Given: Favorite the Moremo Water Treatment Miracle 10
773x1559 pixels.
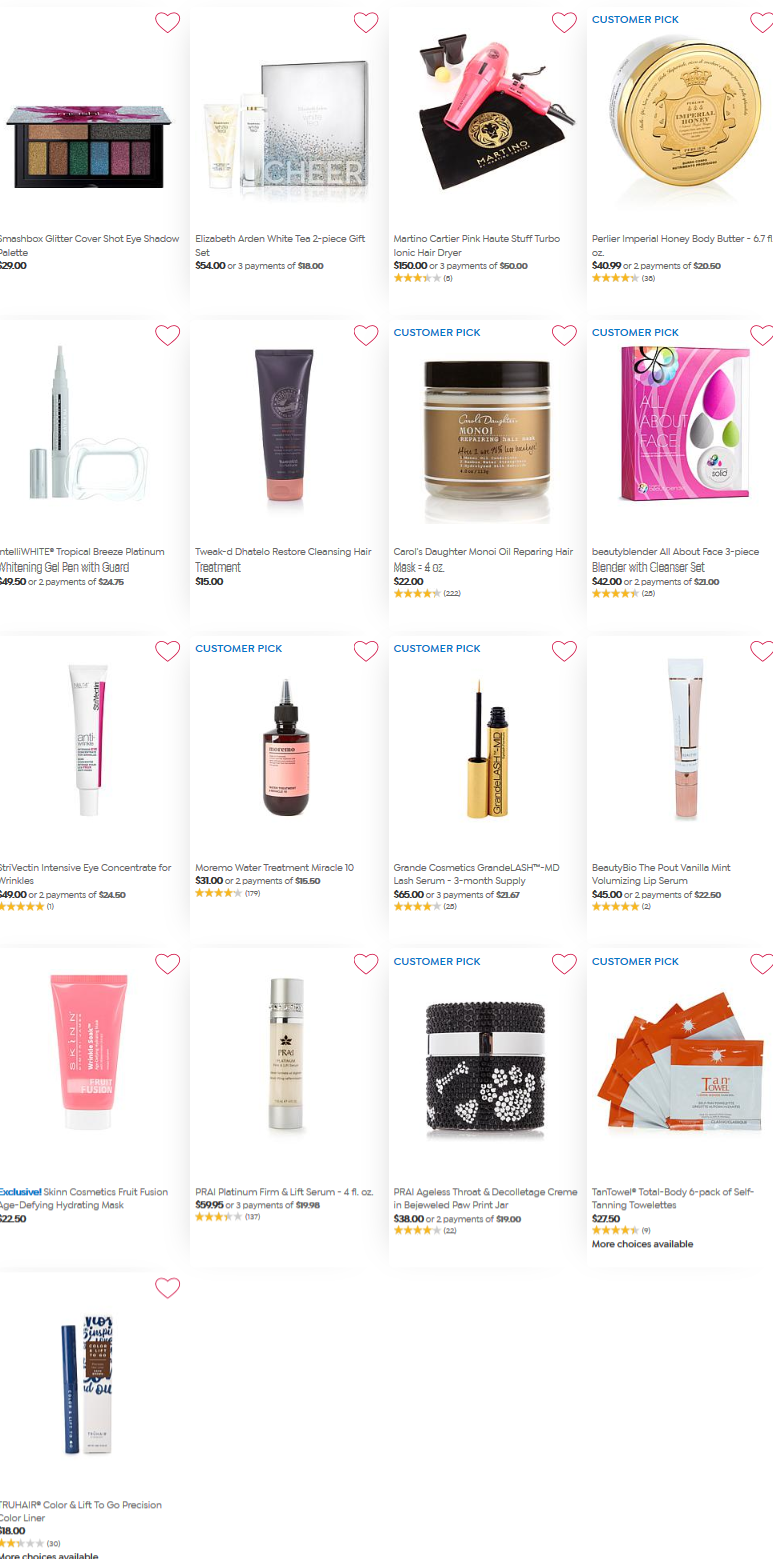Looking at the screenshot, I should click(366, 651).
